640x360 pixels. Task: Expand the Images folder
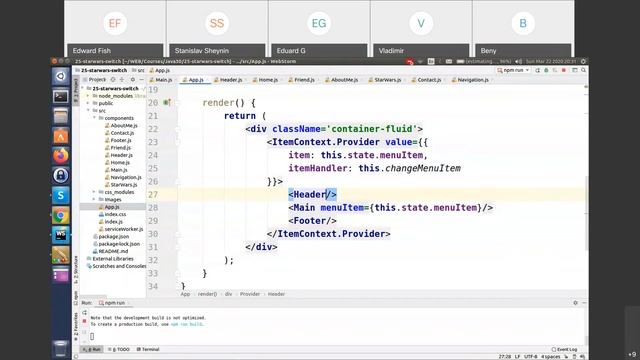point(94,199)
